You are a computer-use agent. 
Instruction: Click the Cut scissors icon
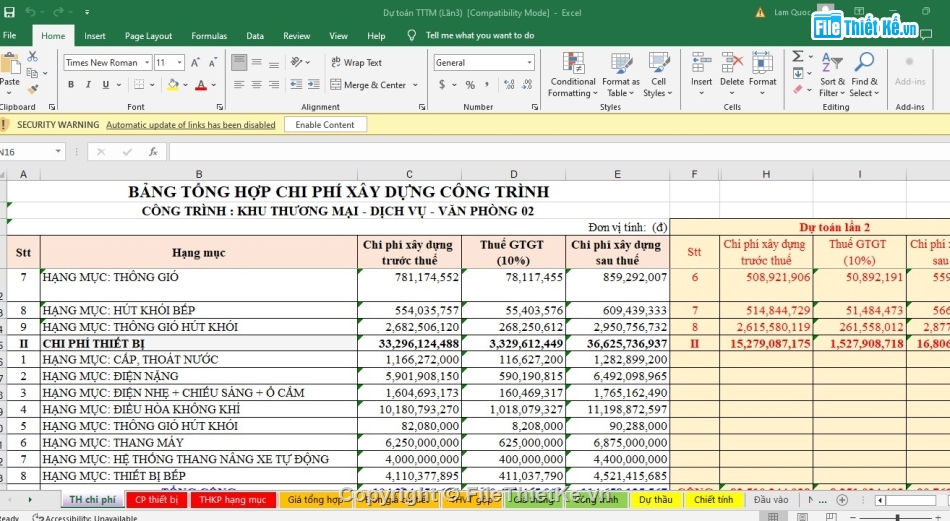[32, 56]
